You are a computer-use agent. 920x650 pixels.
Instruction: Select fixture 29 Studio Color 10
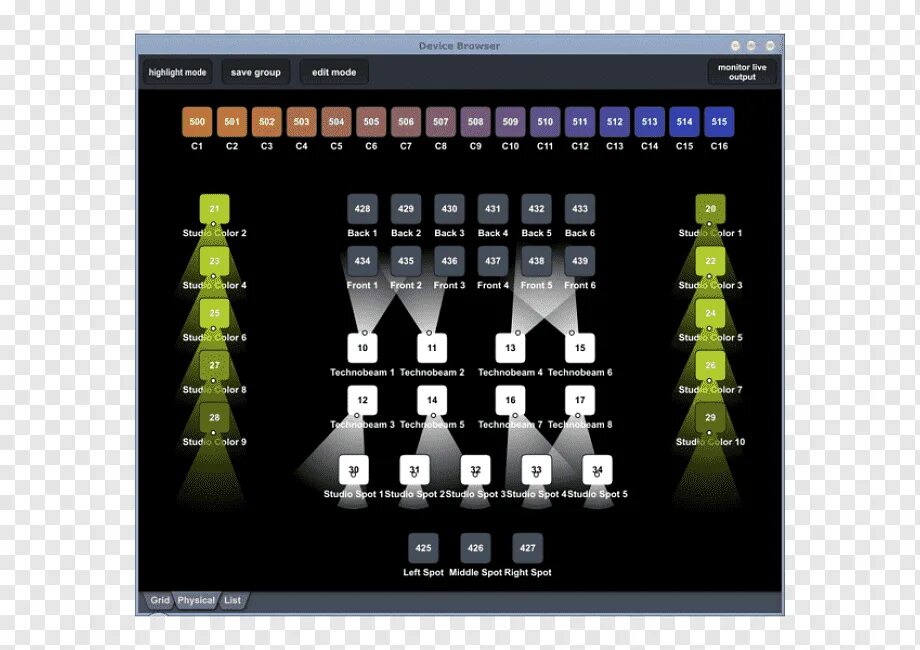pos(711,418)
